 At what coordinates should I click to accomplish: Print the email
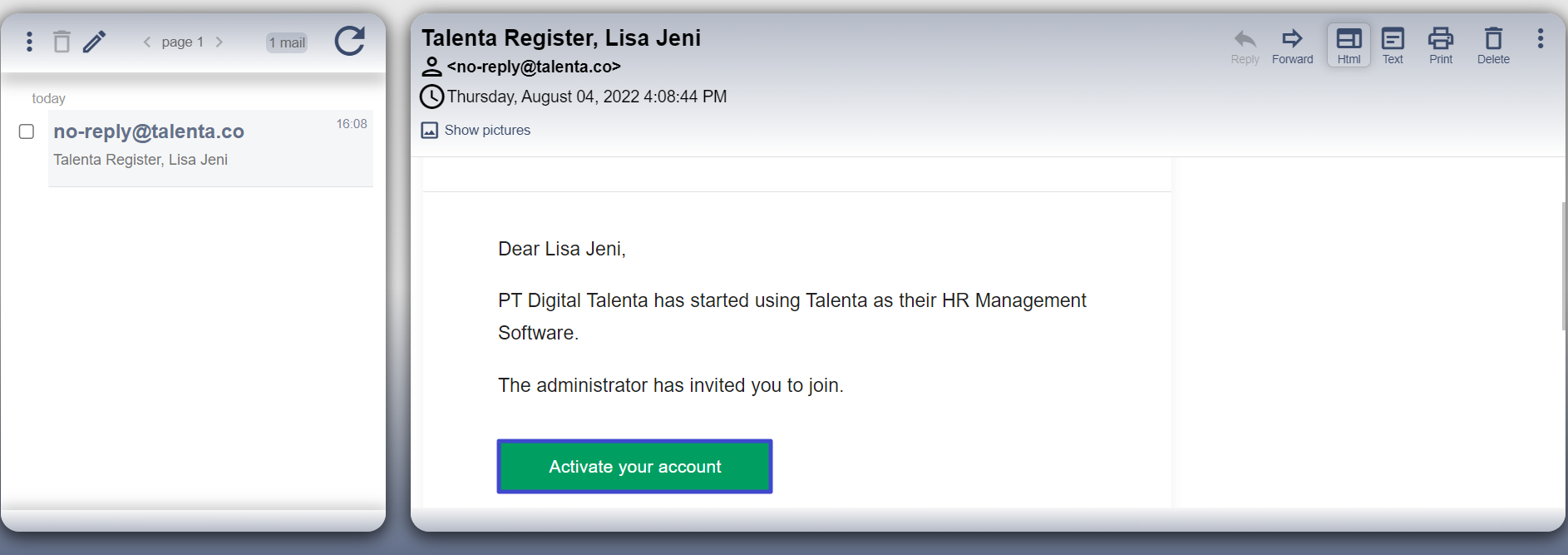[1441, 47]
